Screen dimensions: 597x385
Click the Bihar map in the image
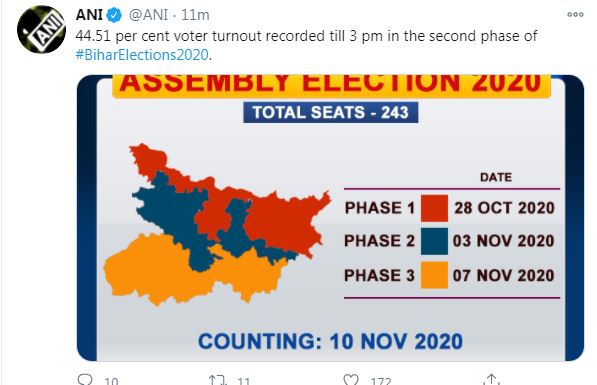[x=217, y=225]
